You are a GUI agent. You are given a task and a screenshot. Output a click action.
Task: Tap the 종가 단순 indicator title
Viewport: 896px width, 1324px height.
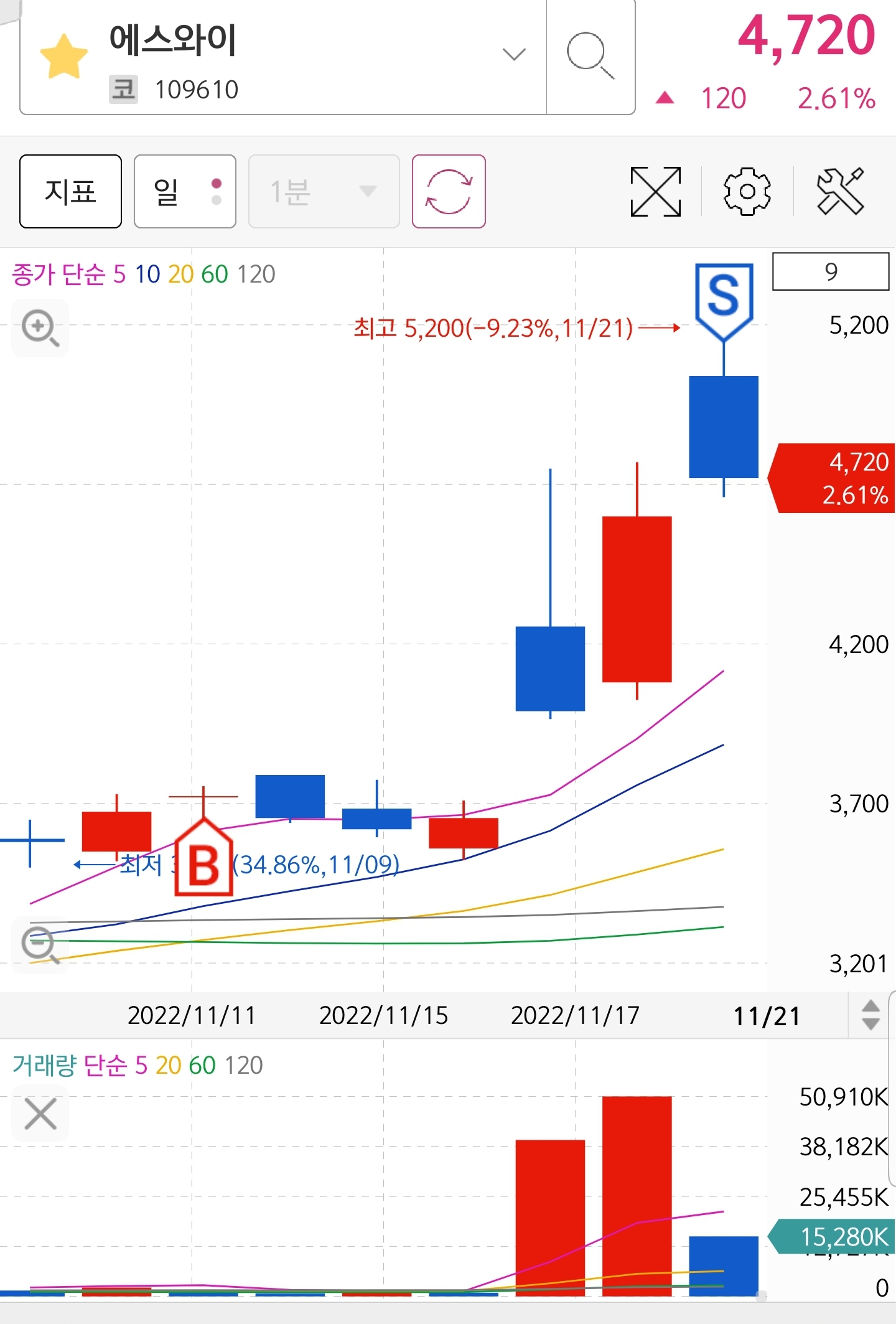(58, 274)
